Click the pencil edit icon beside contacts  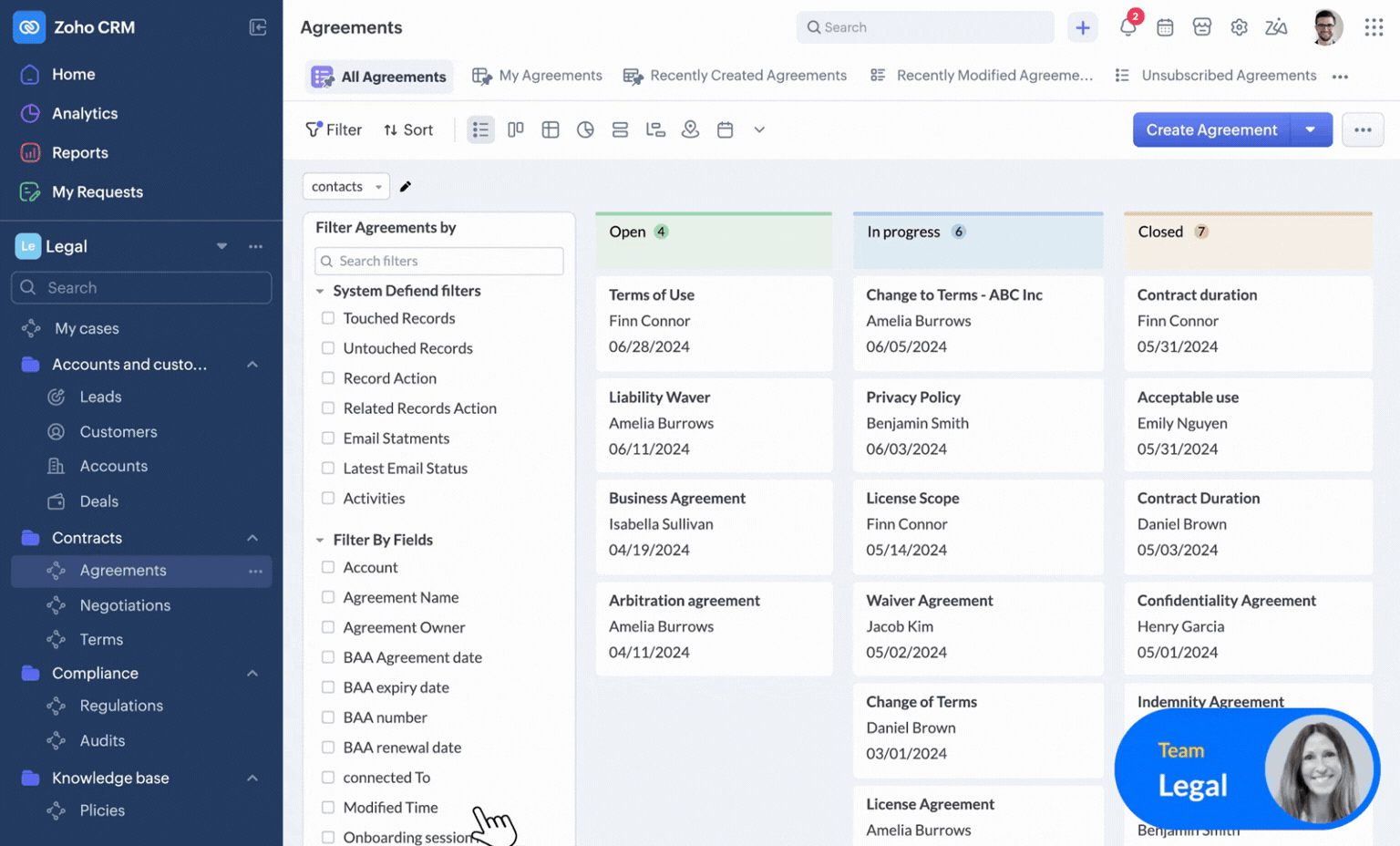coord(406,186)
